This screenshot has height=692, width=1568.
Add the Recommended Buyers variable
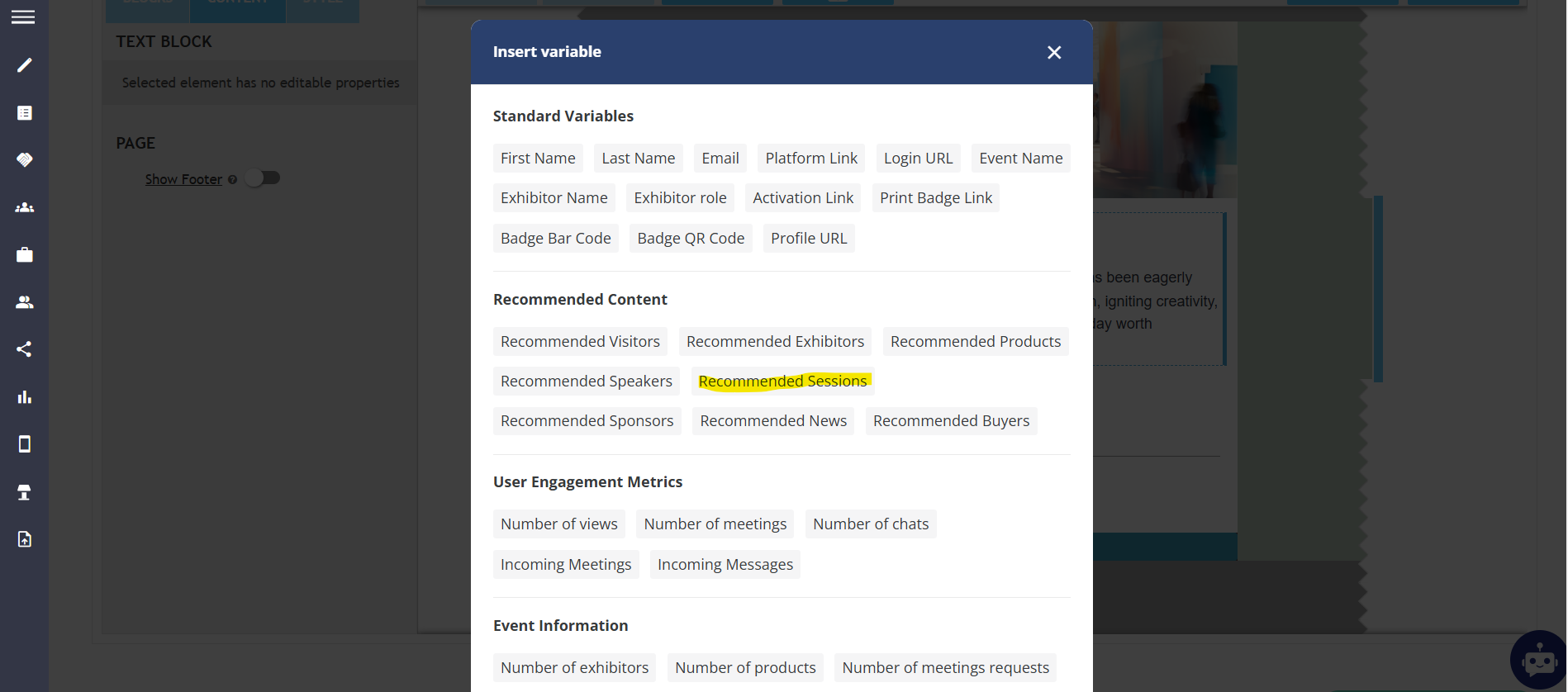(951, 421)
